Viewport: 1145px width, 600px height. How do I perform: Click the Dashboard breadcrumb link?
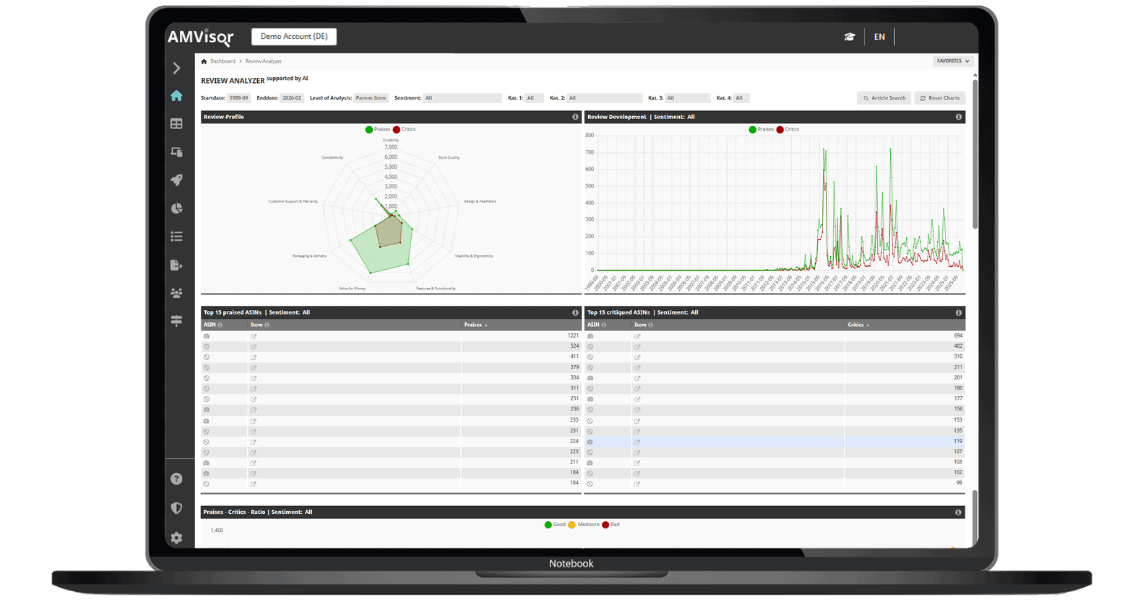point(222,61)
